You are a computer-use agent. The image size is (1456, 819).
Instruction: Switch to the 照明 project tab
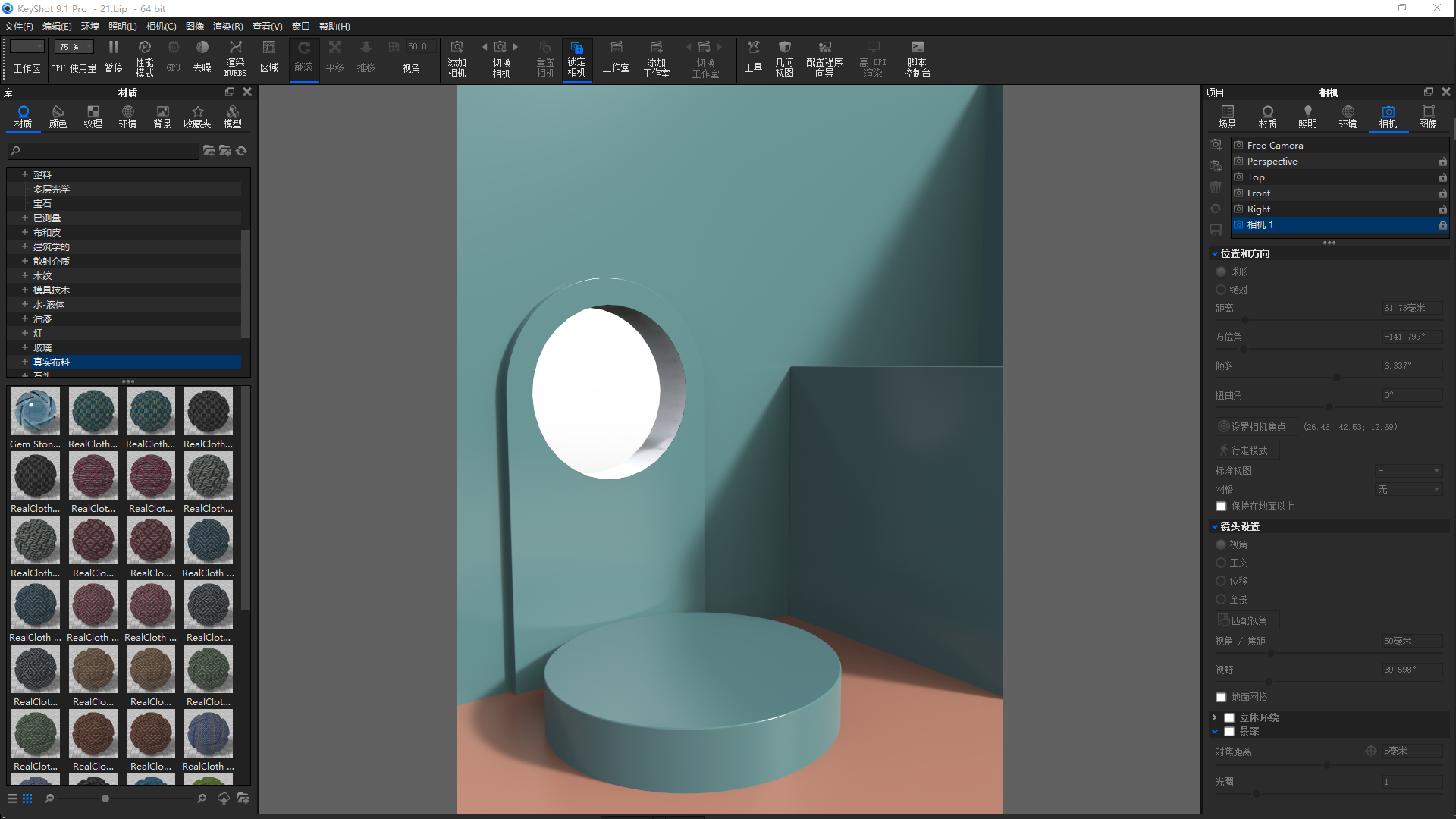[x=1307, y=117]
